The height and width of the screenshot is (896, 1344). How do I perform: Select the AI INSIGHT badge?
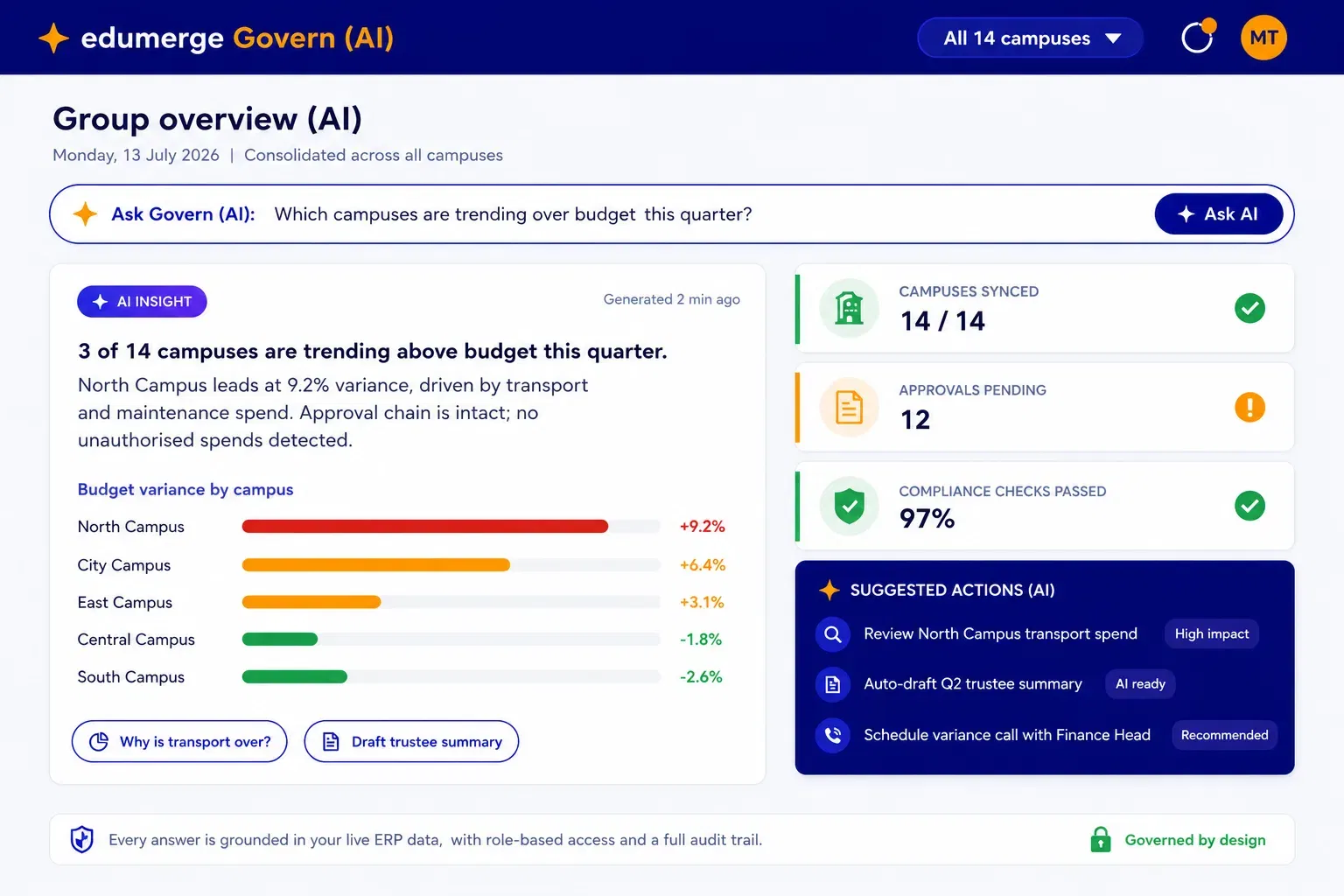[x=142, y=301]
